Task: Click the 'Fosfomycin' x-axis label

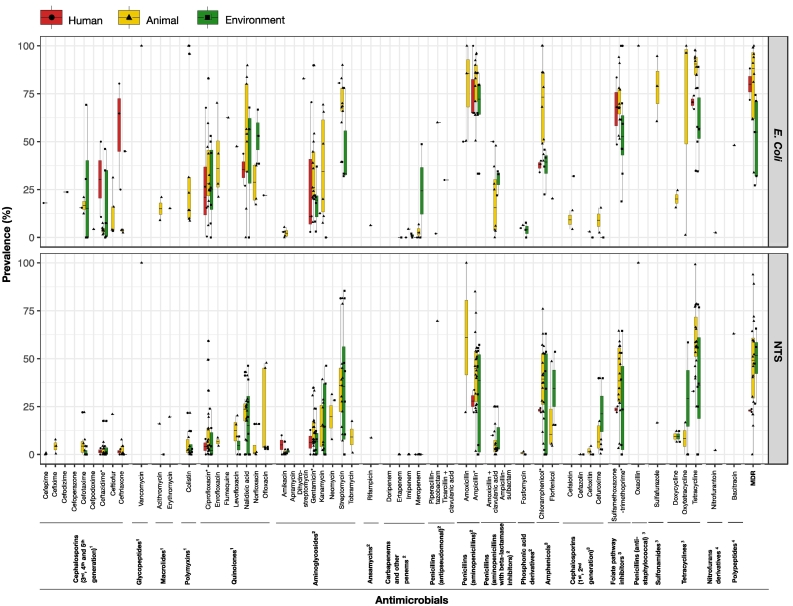Action: (x=523, y=487)
